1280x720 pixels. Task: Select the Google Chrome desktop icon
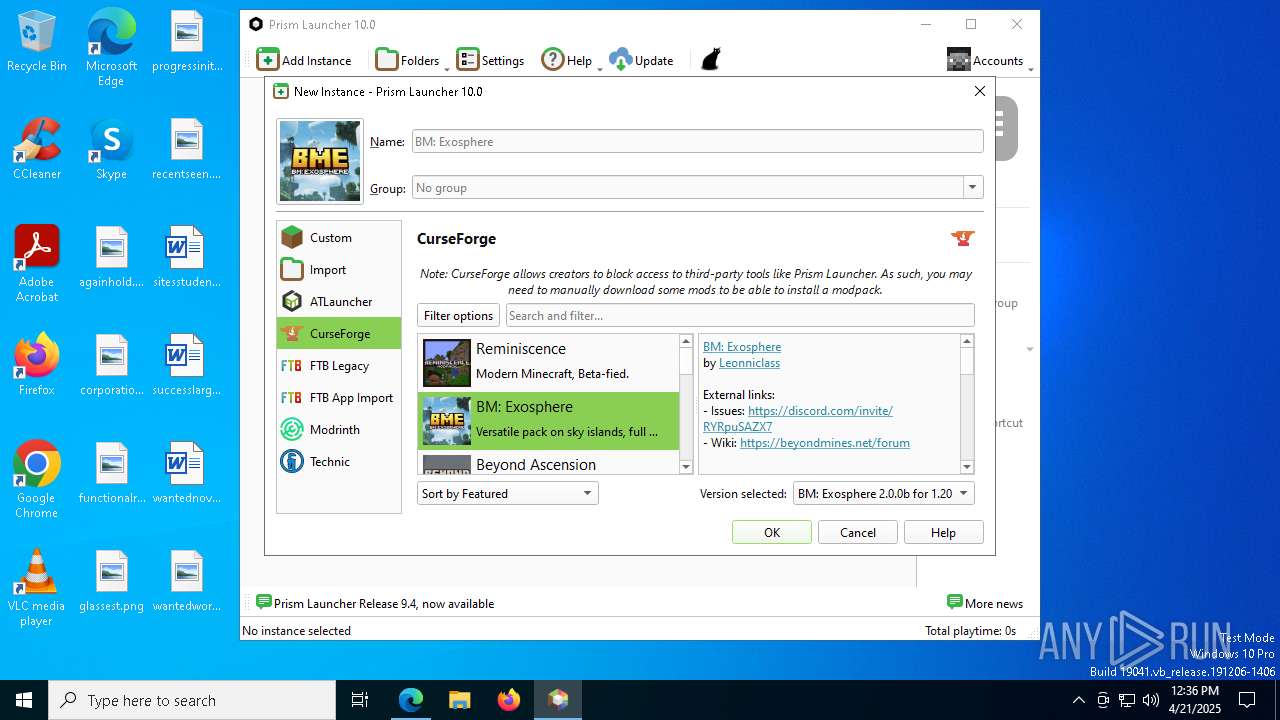37,480
